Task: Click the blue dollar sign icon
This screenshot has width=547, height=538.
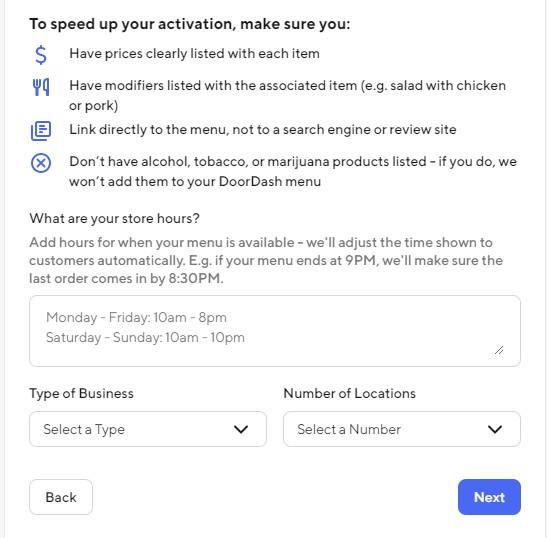Action: [x=41, y=55]
